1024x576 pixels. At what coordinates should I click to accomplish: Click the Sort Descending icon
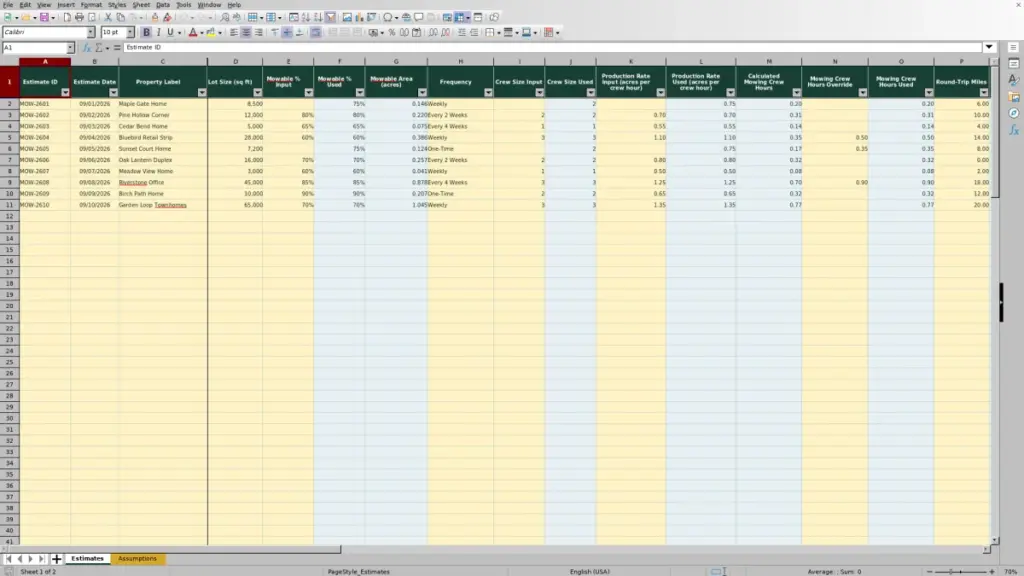[x=318, y=17]
